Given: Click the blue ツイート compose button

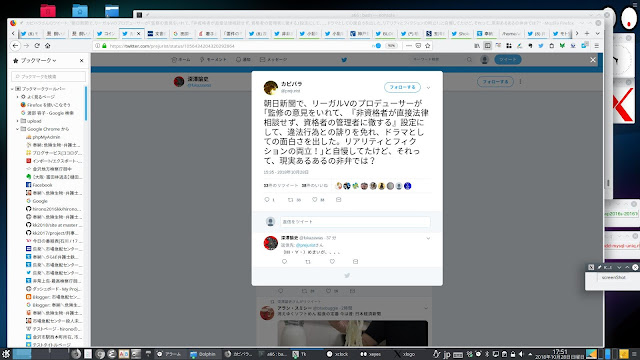Looking at the screenshot, I should tap(508, 60).
